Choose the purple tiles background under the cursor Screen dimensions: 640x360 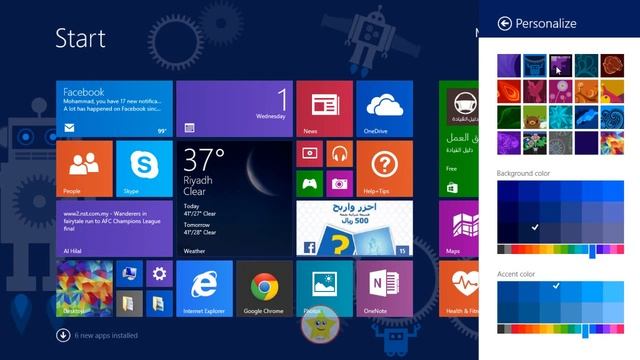pos(560,65)
